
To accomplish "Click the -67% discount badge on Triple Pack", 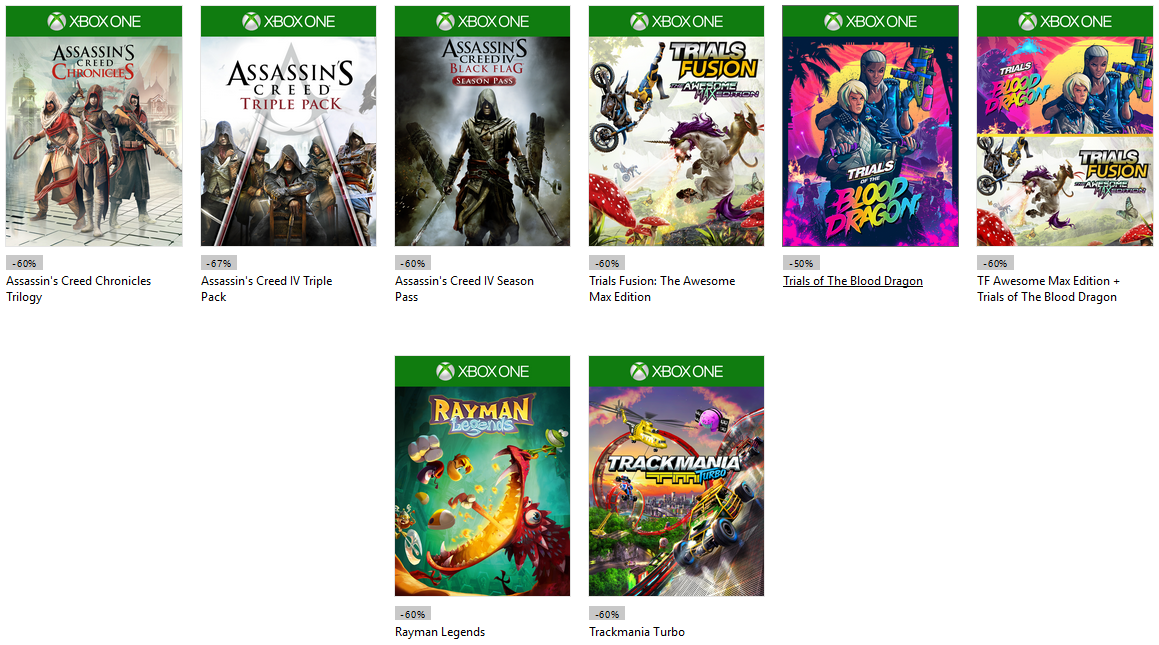I will 219,264.
